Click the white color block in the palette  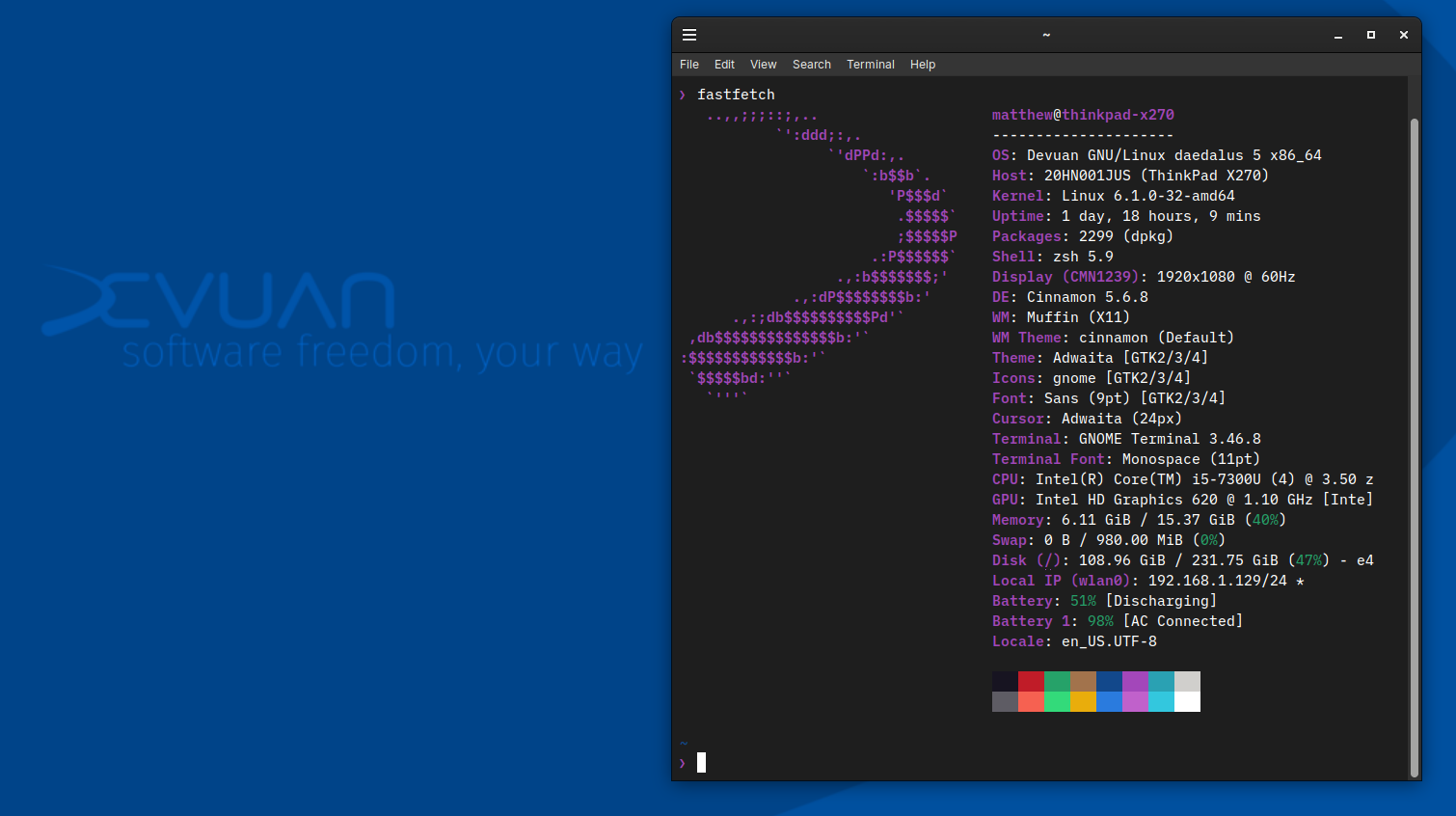point(1187,701)
